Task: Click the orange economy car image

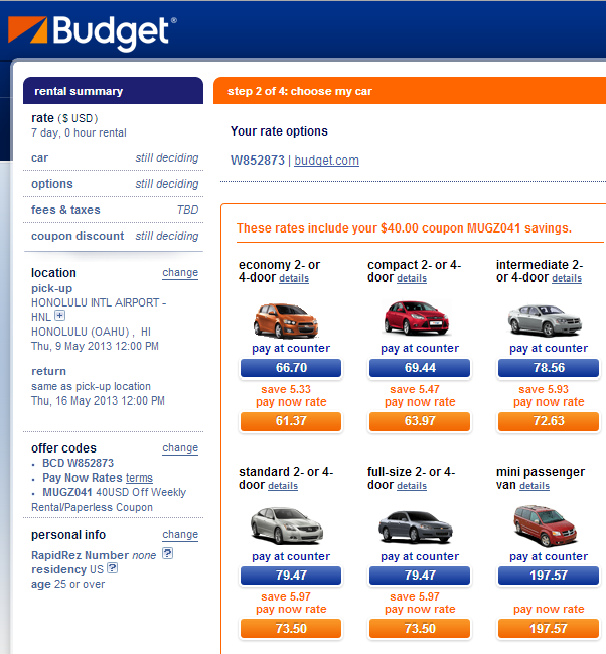Action: click(286, 320)
